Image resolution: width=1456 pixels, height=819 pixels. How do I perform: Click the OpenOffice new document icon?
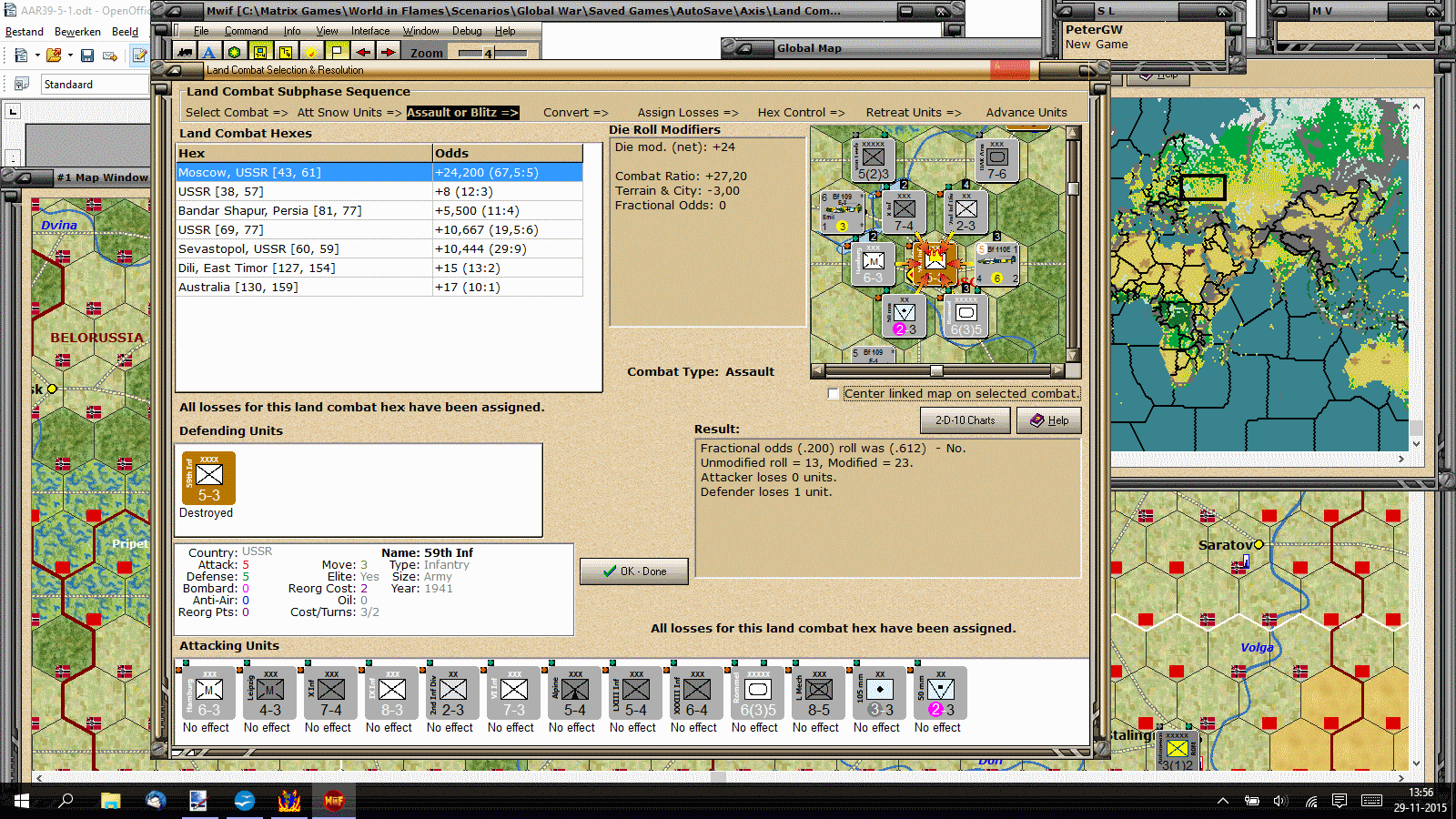(21, 56)
